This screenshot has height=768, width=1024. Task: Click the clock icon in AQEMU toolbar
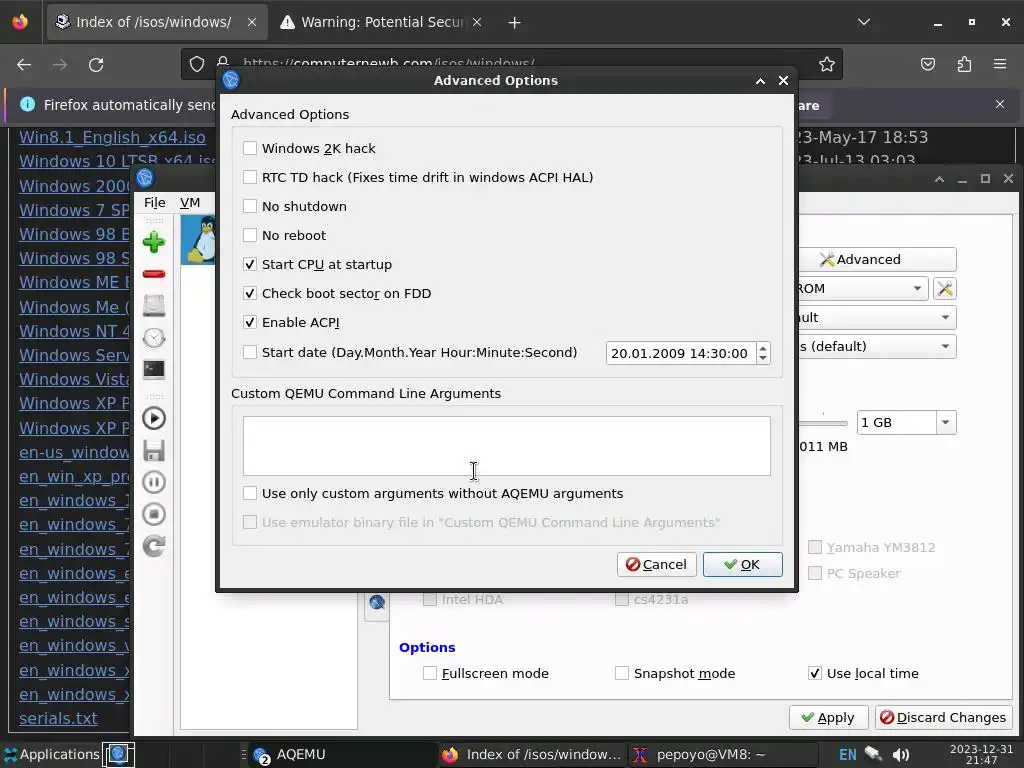pyautogui.click(x=154, y=338)
